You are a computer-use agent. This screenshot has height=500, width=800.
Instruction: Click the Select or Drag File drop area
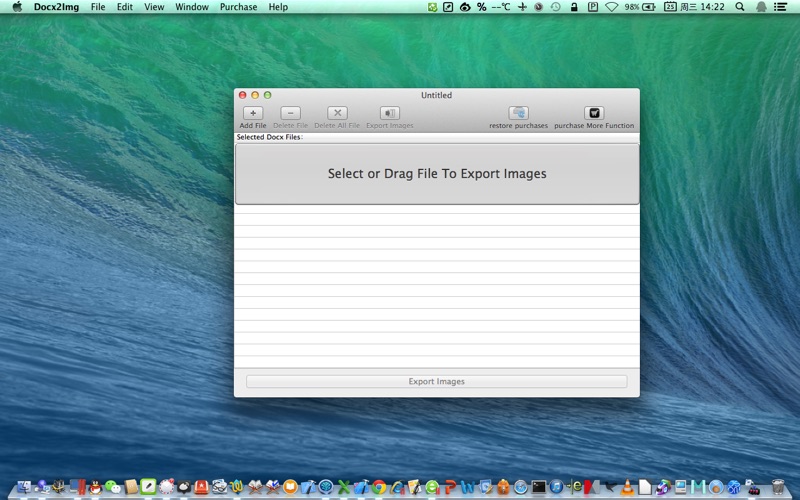(x=437, y=173)
